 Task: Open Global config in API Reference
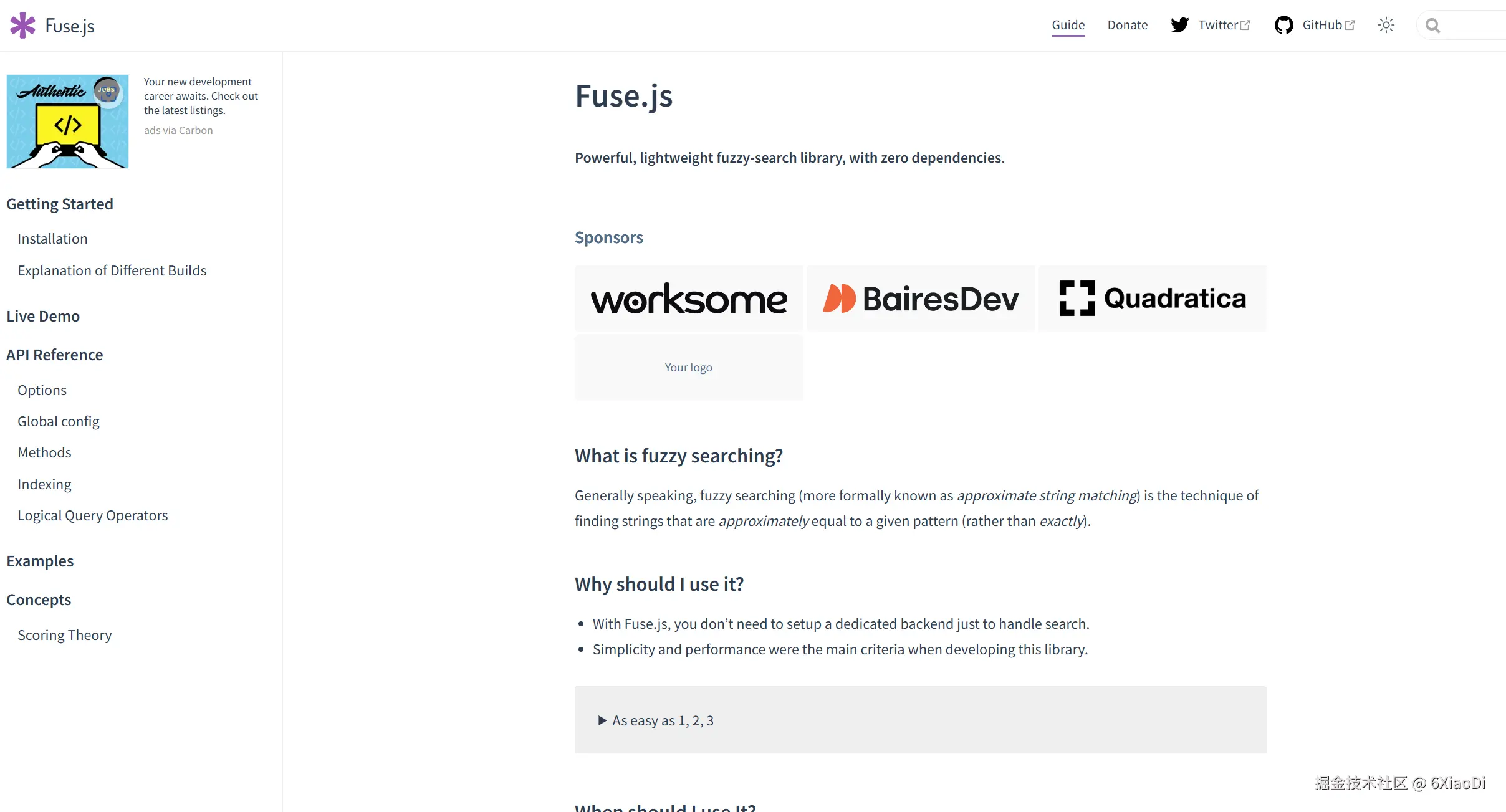[x=58, y=421]
